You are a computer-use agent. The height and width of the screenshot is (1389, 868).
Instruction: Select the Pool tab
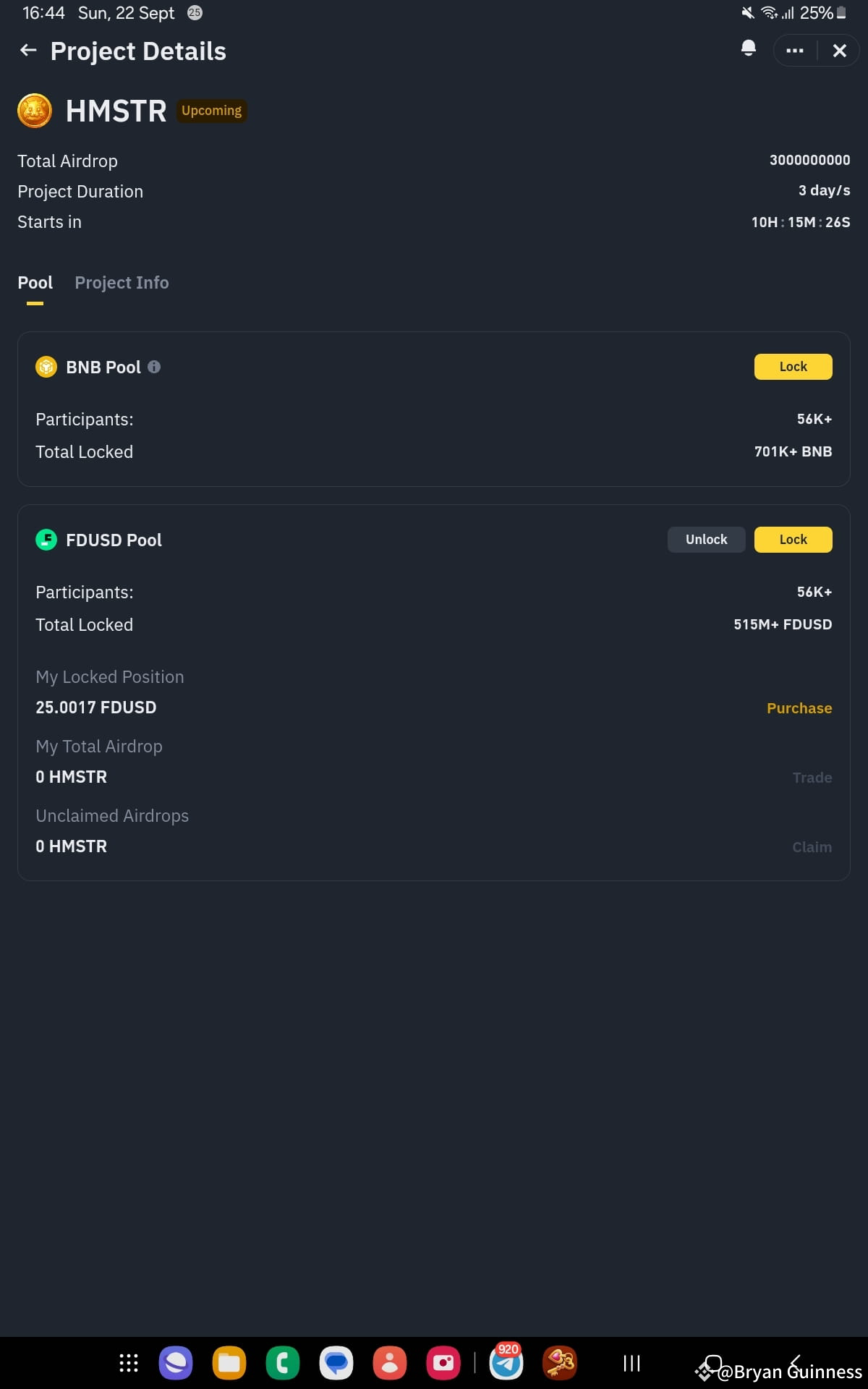pos(35,283)
